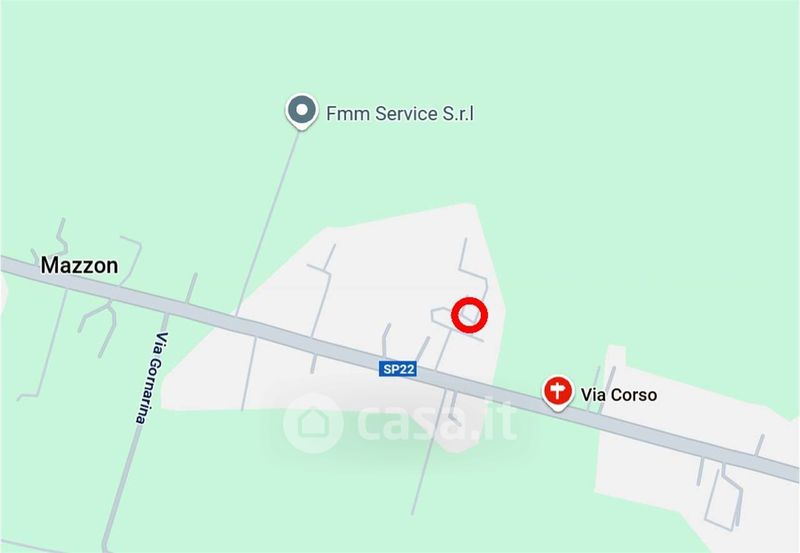This screenshot has width=800, height=553.
Task: Click the Mazzon locality name
Action: [79, 265]
